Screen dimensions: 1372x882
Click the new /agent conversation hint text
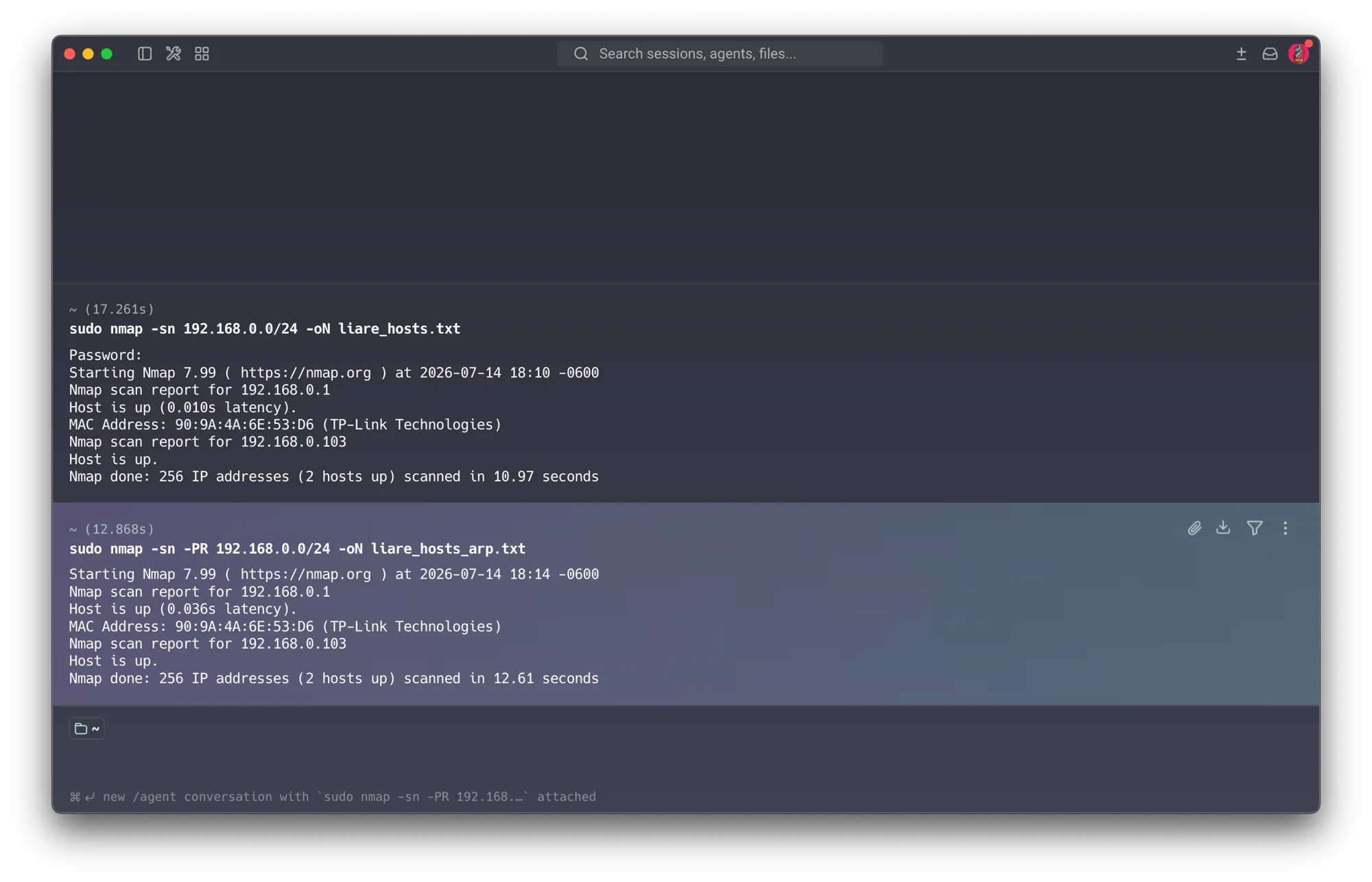click(x=333, y=796)
